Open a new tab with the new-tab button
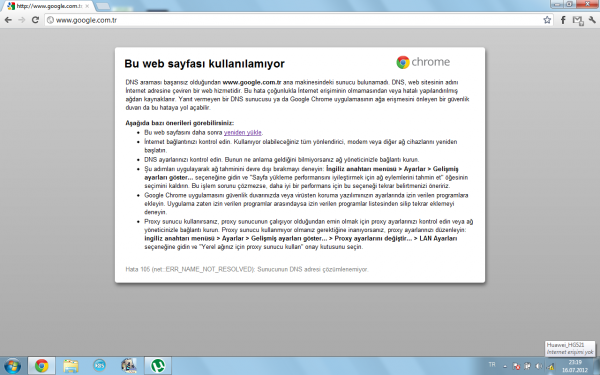Image resolution: width=600 pixels, height=375 pixels. point(103,6)
